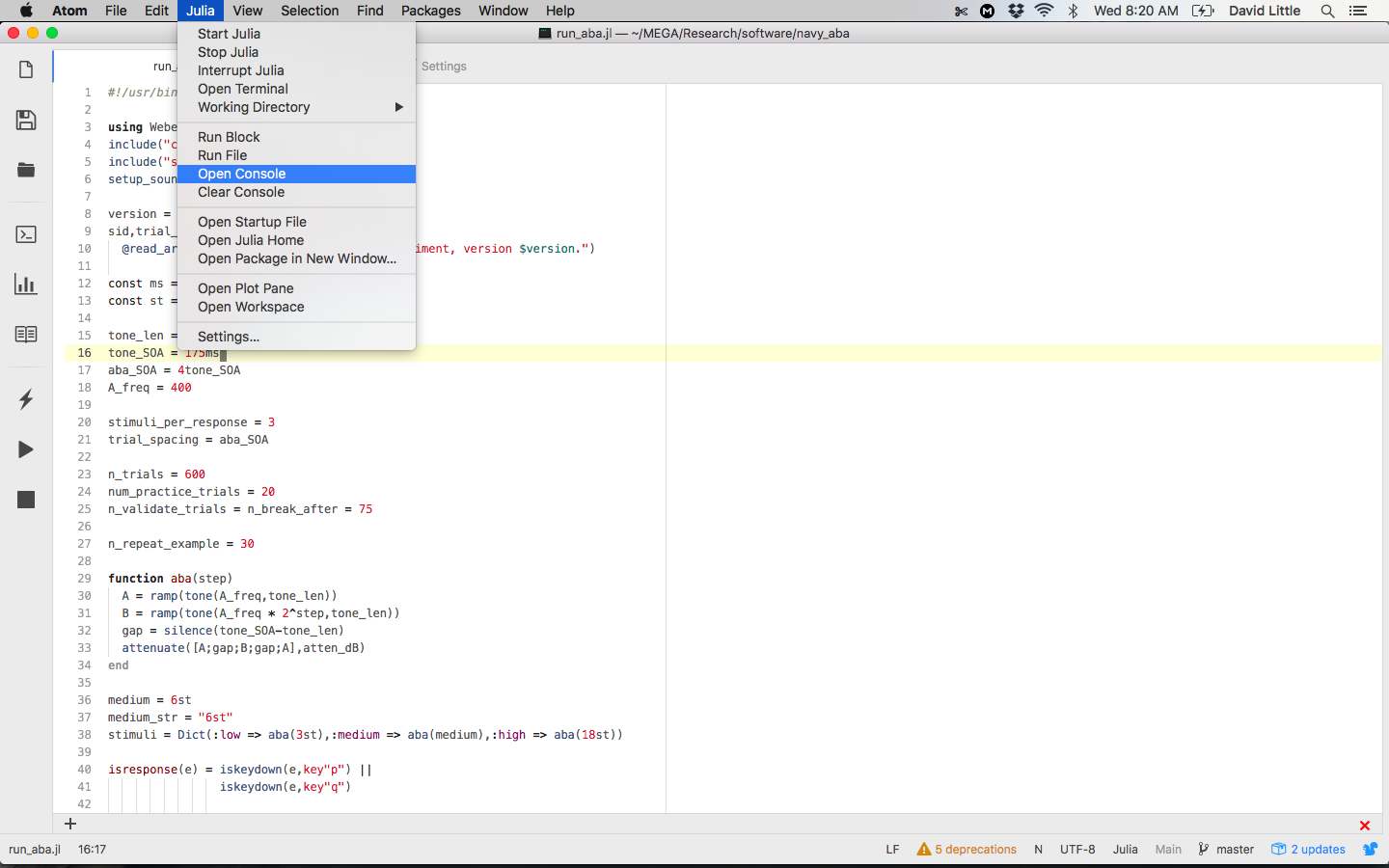Open the Find menu

[x=370, y=11]
